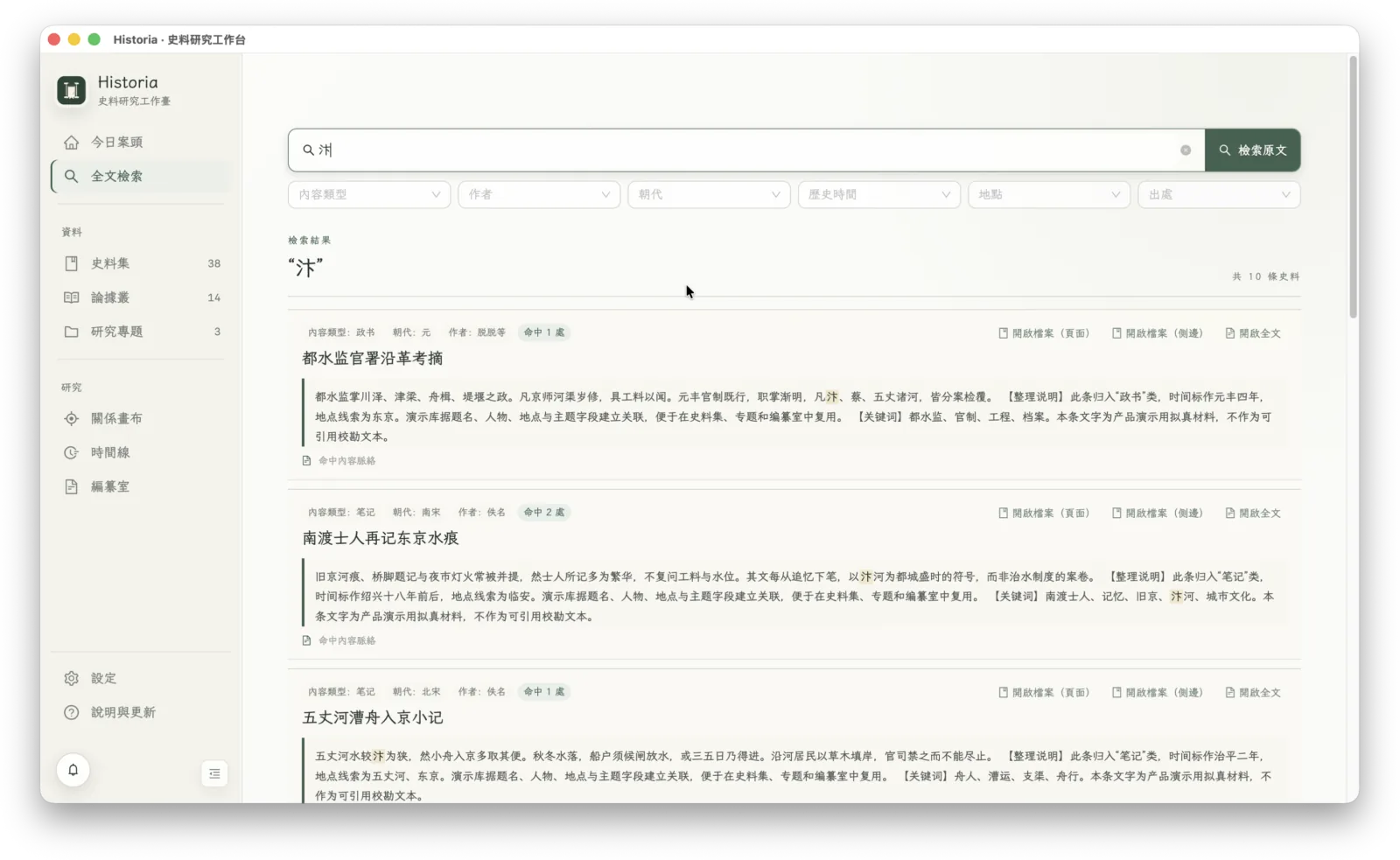
Task: Expand the 作者 filter dropdown
Action: tap(539, 194)
